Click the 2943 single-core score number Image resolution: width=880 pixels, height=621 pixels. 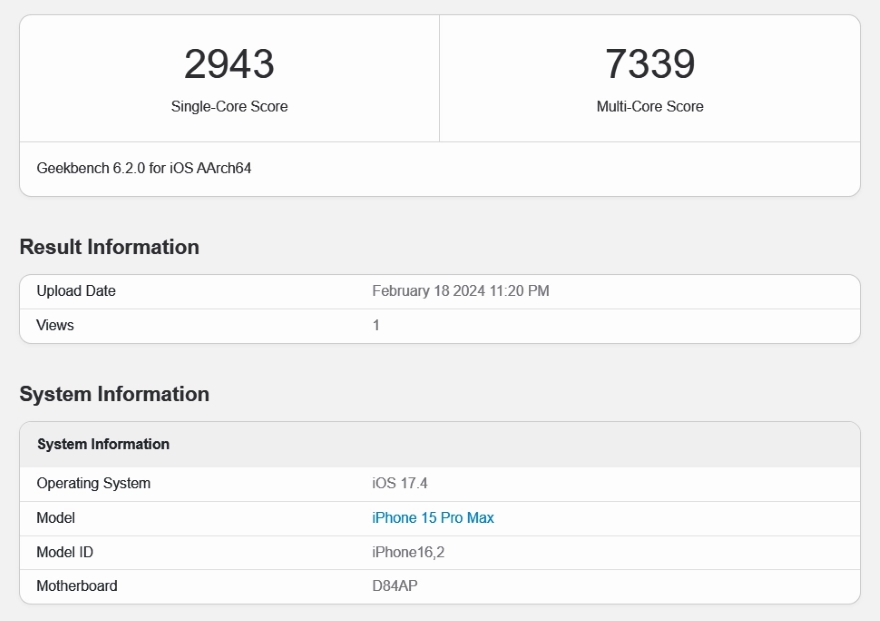coord(229,65)
